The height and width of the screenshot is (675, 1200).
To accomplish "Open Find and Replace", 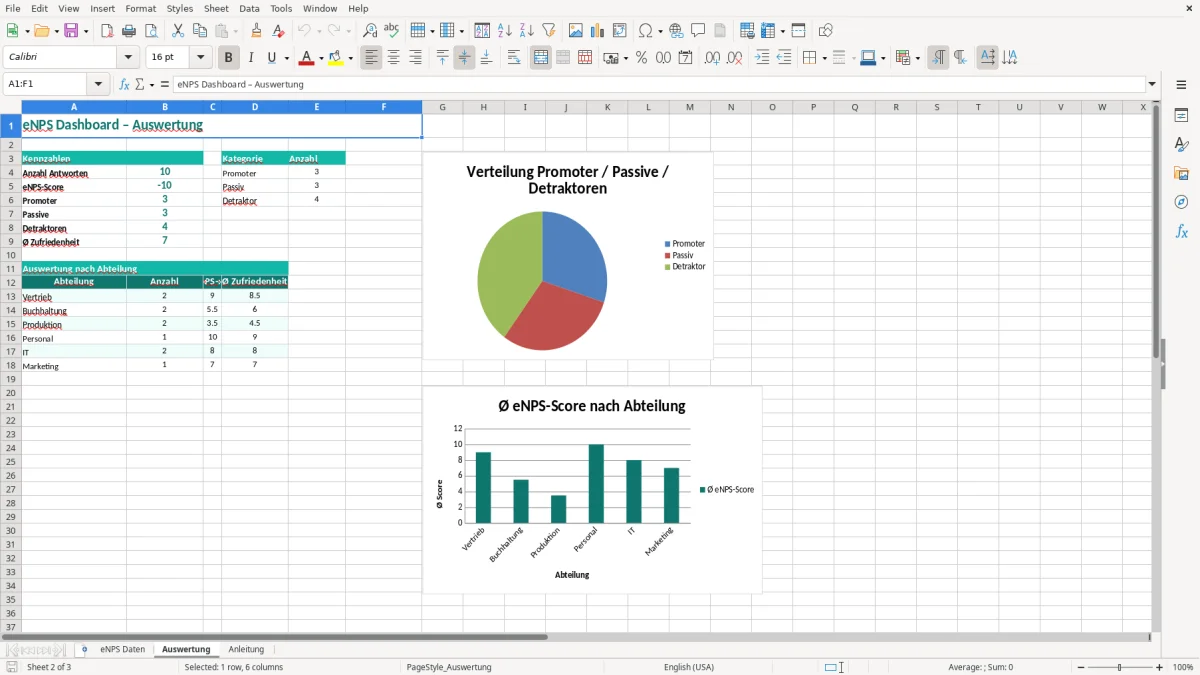I will point(370,31).
